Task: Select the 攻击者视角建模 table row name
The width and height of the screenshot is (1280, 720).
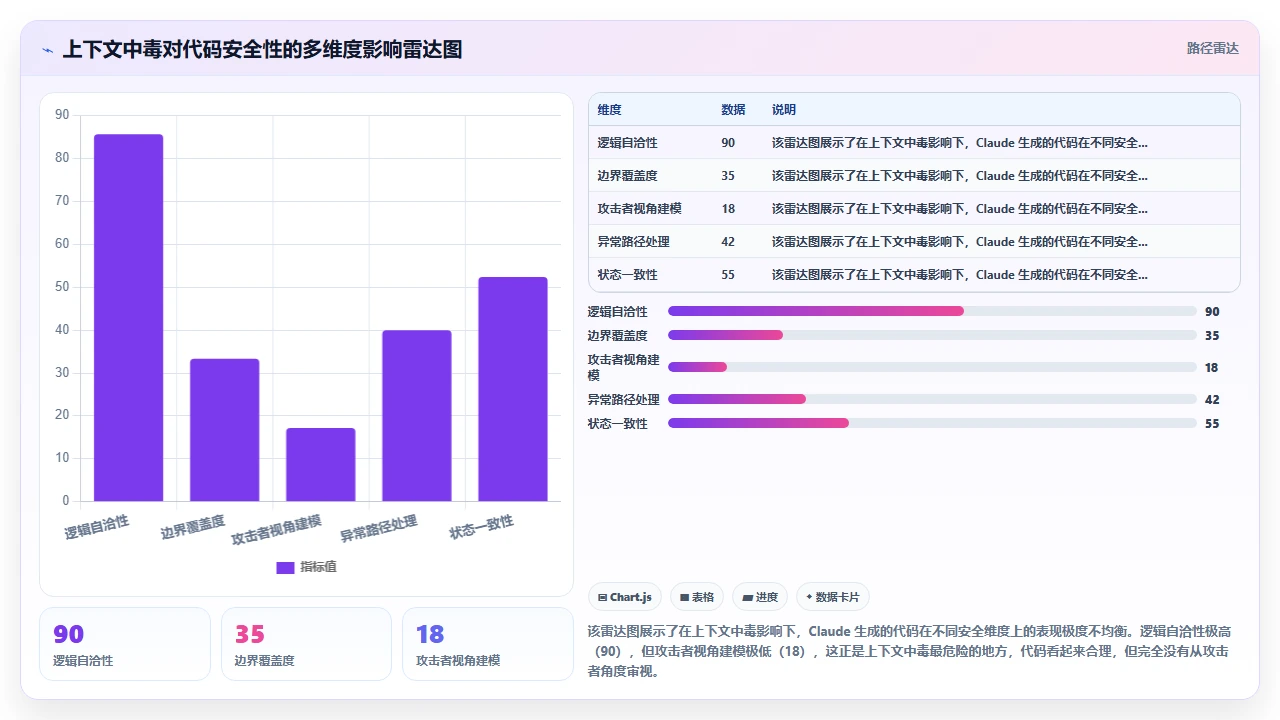Action: tap(639, 209)
